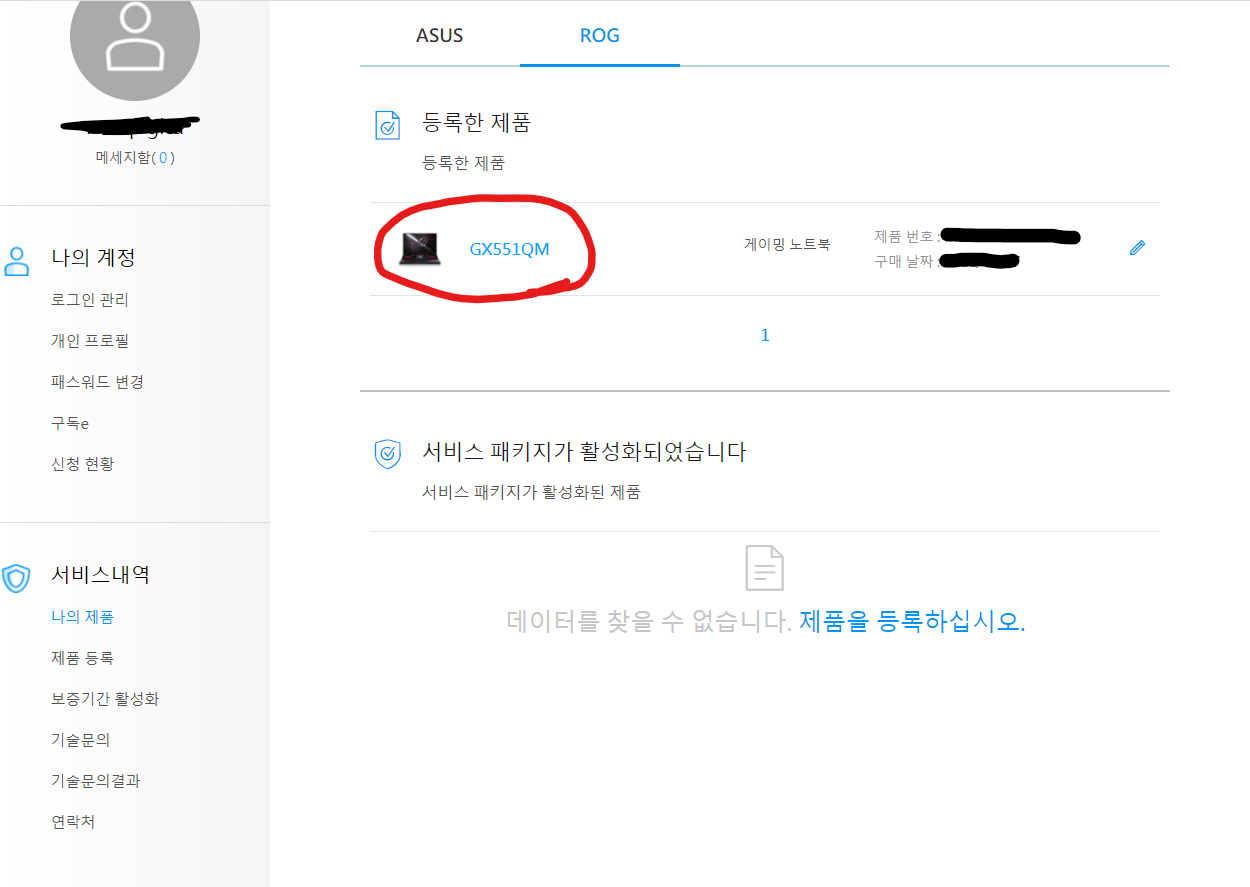
Task: Open 로그인 관리 in sidebar
Action: click(x=90, y=300)
